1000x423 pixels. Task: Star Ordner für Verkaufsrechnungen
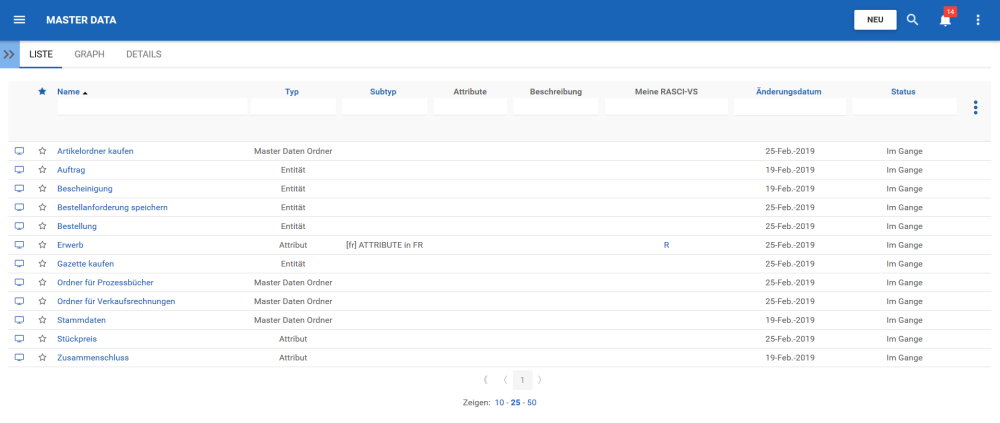click(42, 301)
